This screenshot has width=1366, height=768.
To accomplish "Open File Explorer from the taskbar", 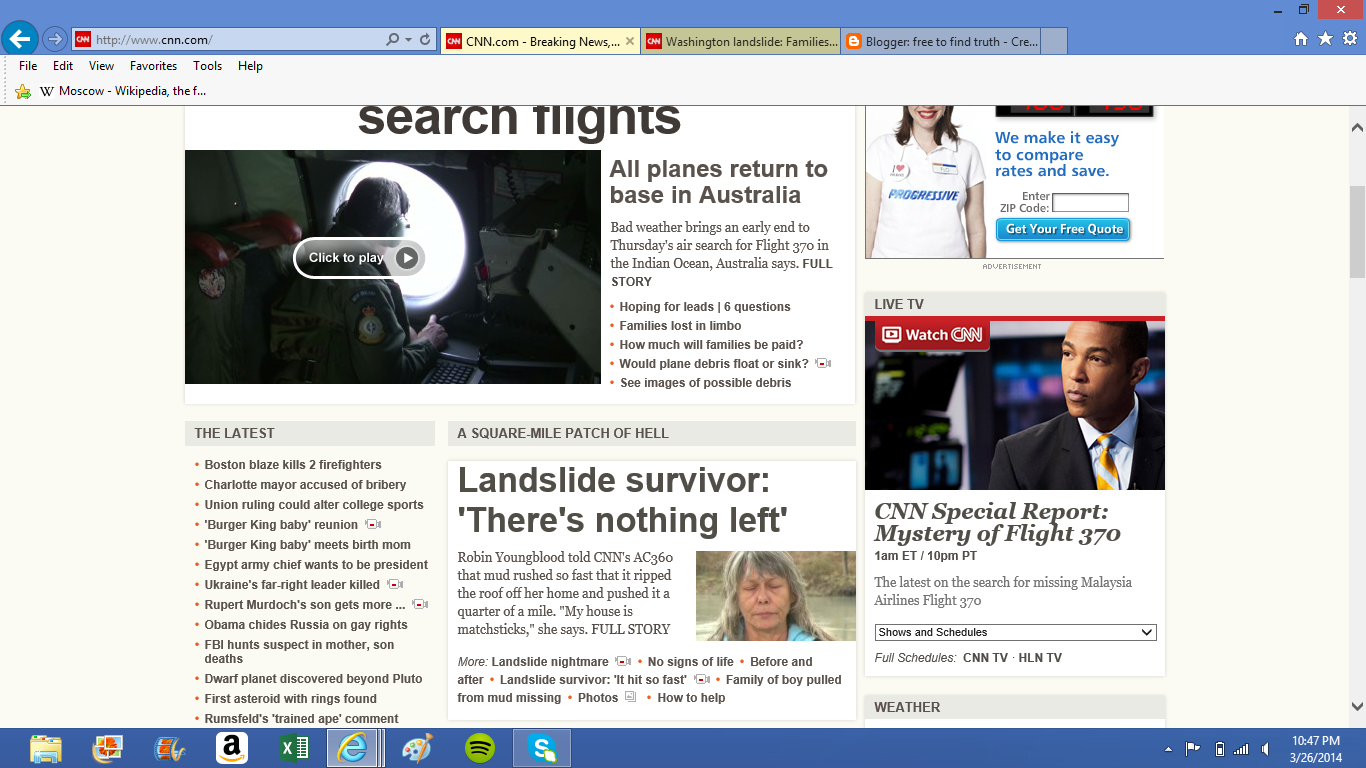I will pos(46,748).
